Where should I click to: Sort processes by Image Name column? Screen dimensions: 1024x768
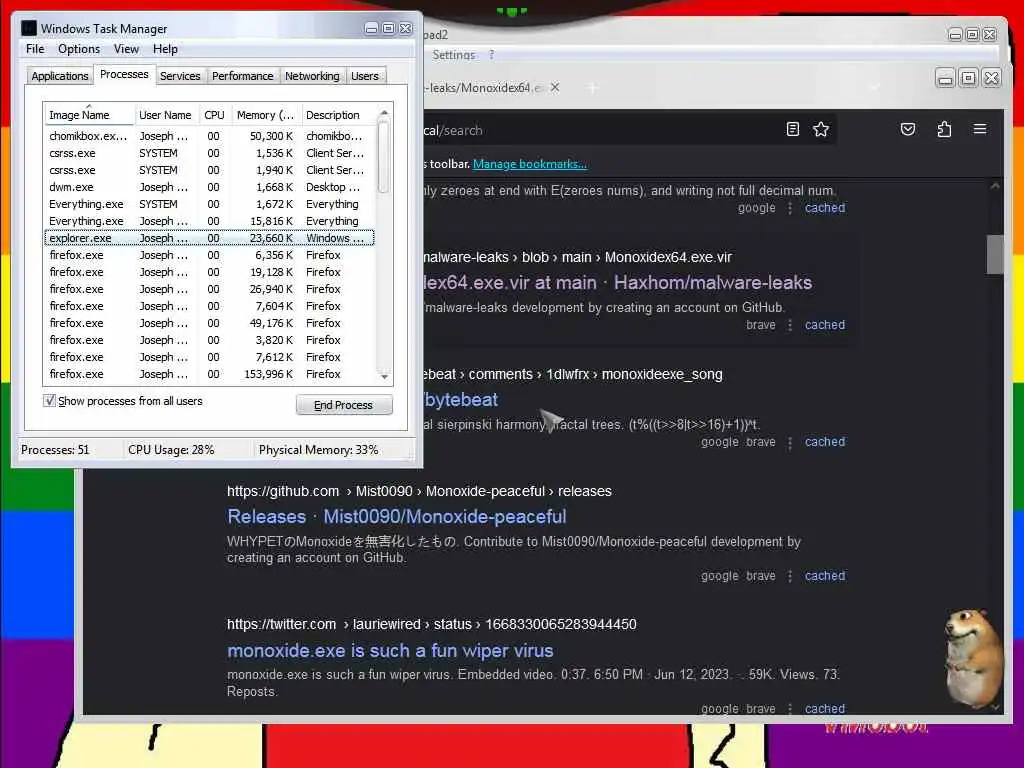[89, 115]
